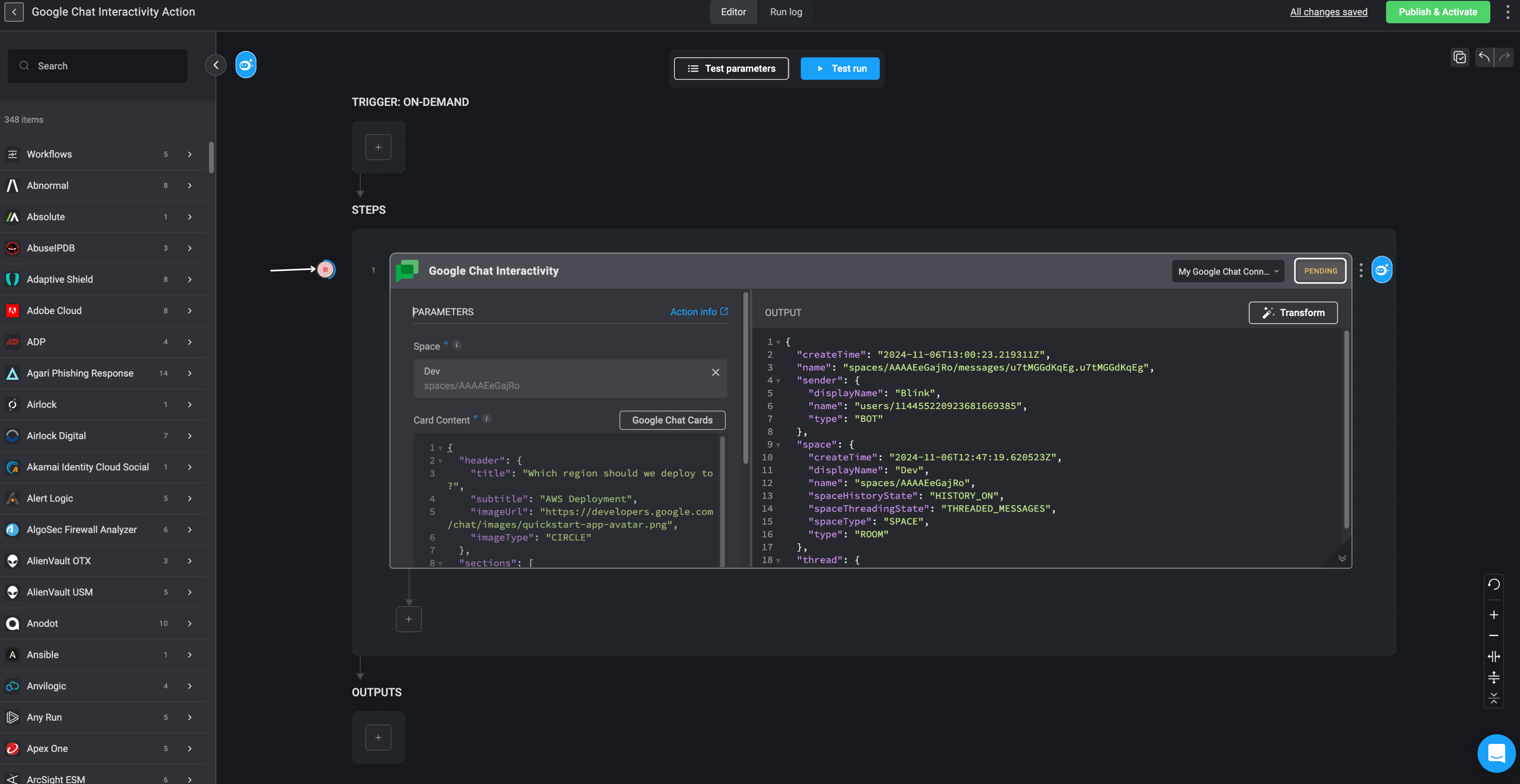Click the Google Chat Cards button
The width and height of the screenshot is (1520, 784).
point(672,420)
